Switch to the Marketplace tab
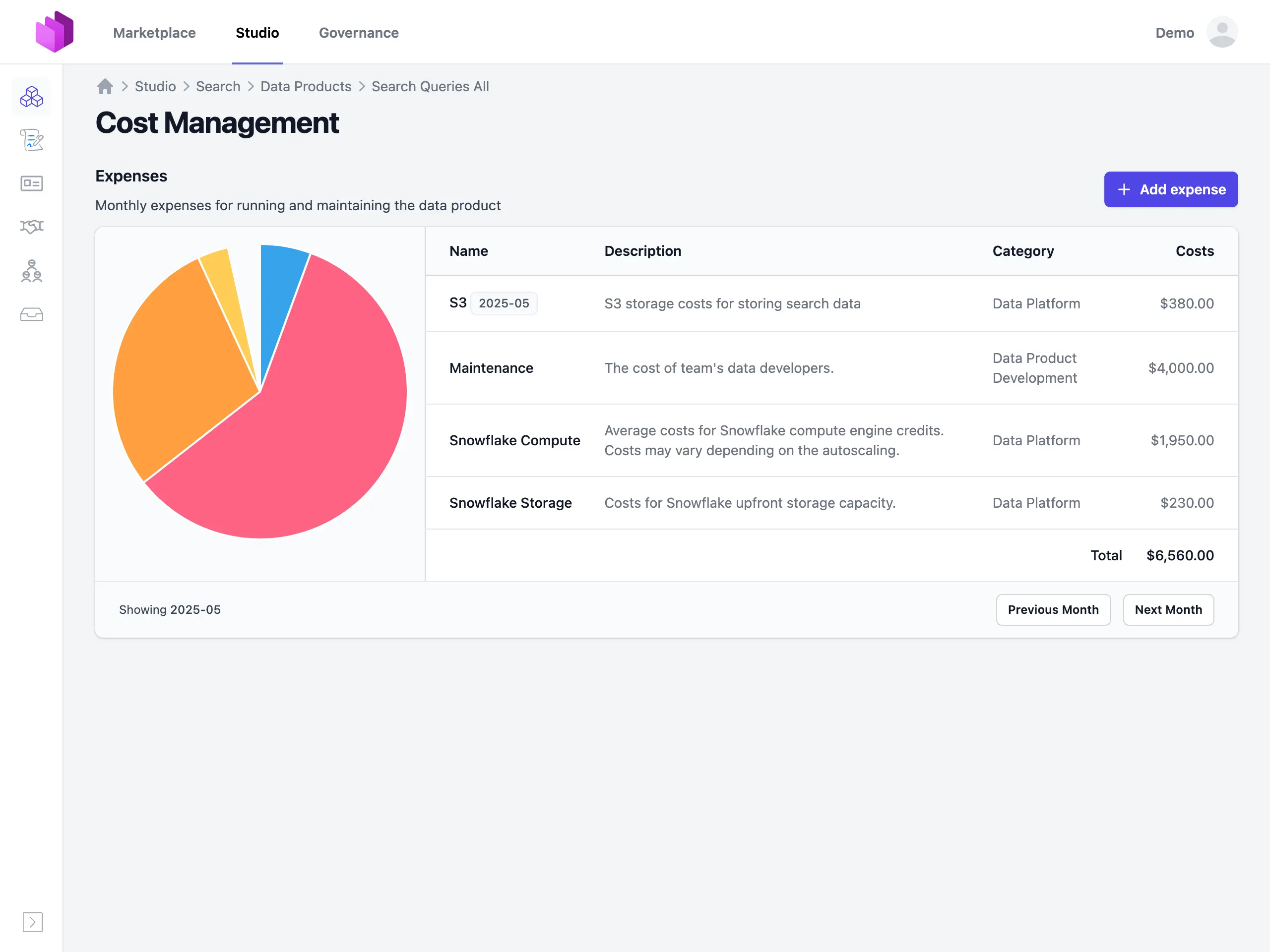This screenshot has width=1270, height=952. (154, 33)
